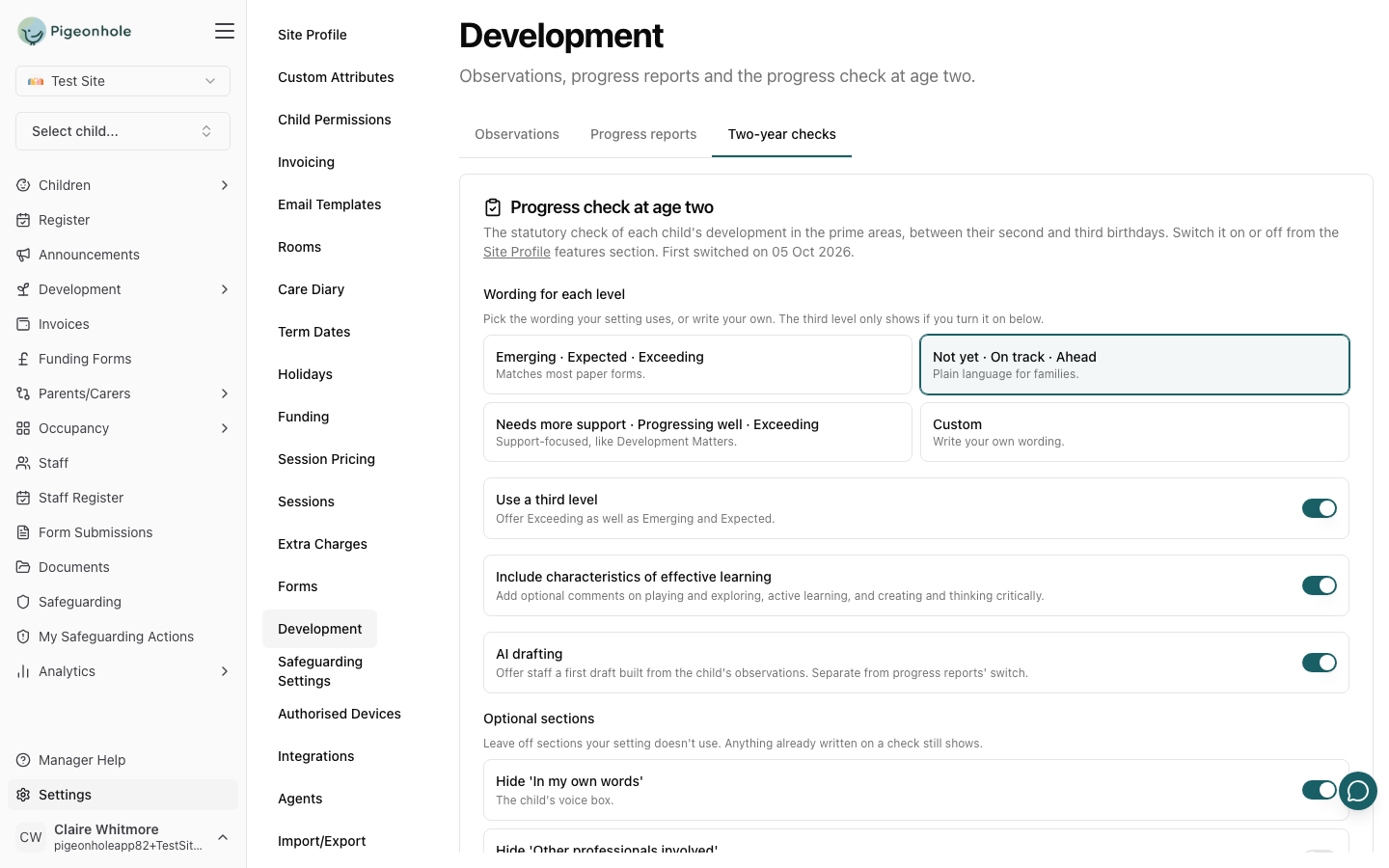The image size is (1389, 868).
Task: Toggle the hamburger menu icon
Action: [x=225, y=31]
